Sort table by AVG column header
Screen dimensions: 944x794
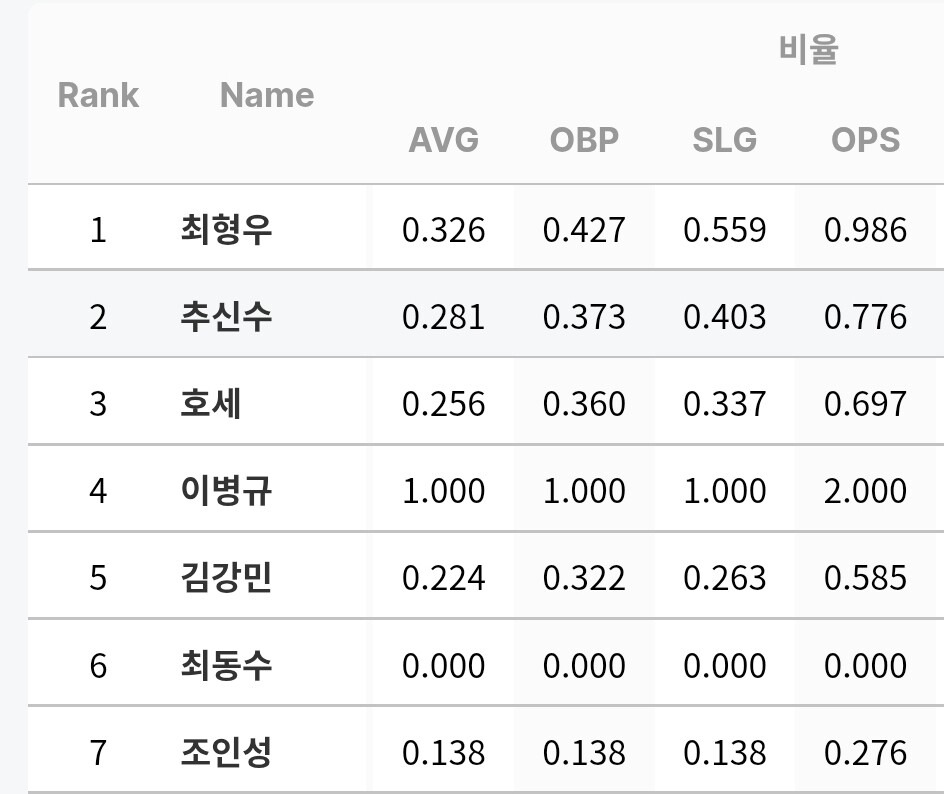point(443,140)
